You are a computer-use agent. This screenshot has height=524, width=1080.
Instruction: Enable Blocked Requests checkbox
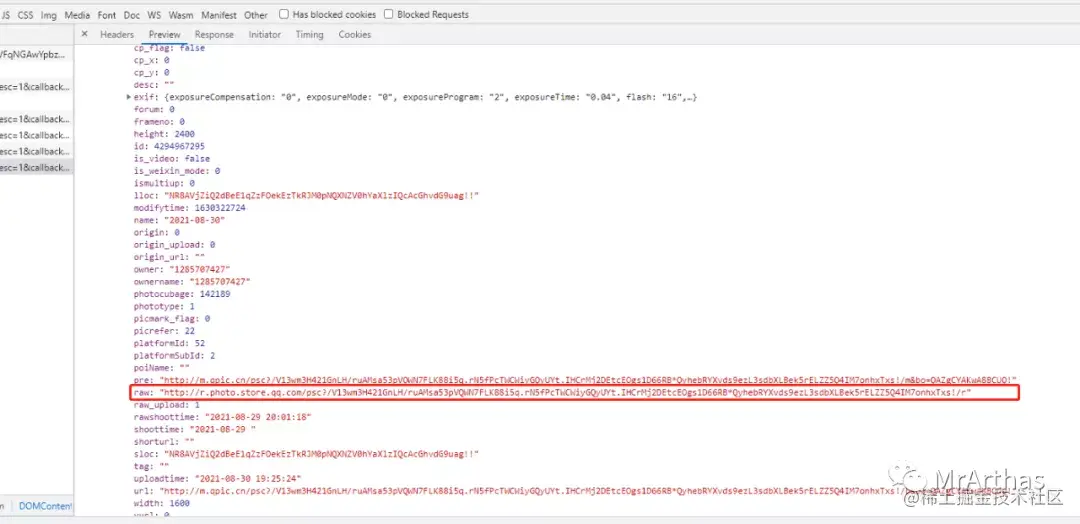click(388, 14)
